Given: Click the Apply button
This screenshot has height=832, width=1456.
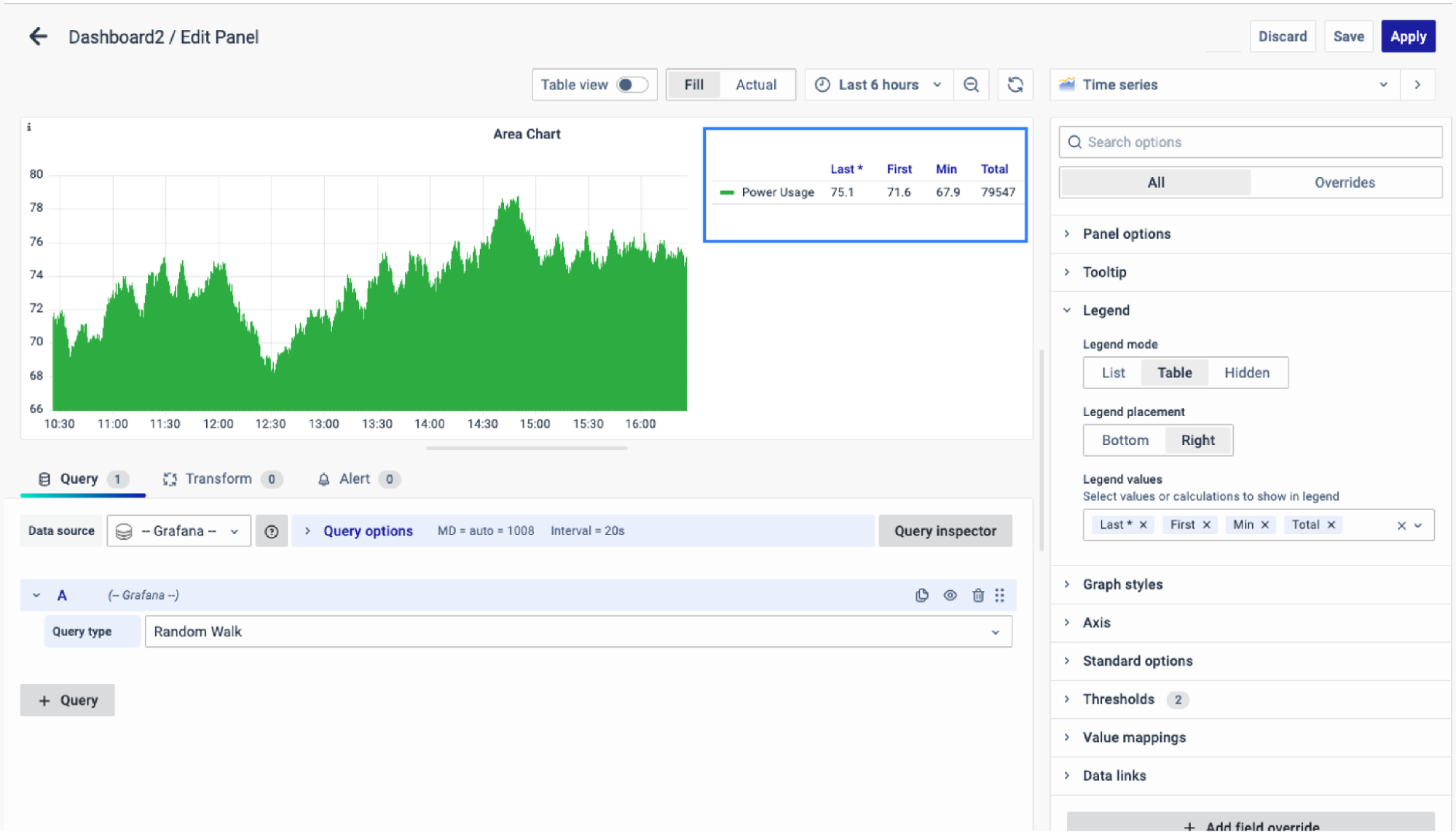Looking at the screenshot, I should [x=1407, y=36].
